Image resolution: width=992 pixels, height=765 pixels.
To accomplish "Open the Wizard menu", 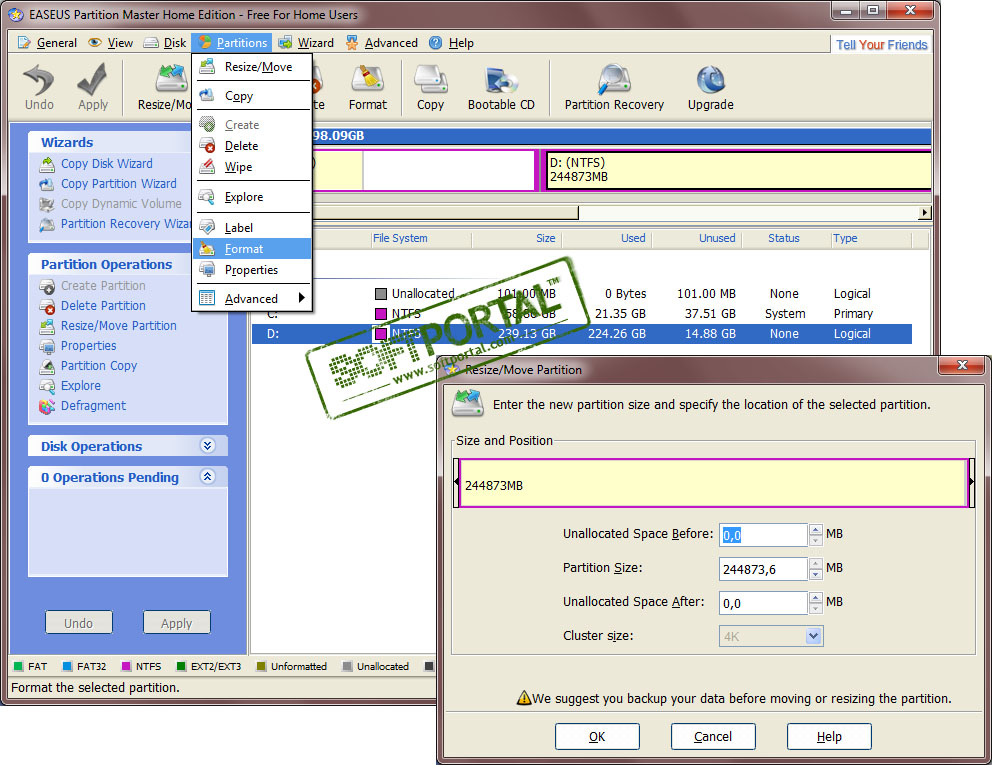I will 307,43.
